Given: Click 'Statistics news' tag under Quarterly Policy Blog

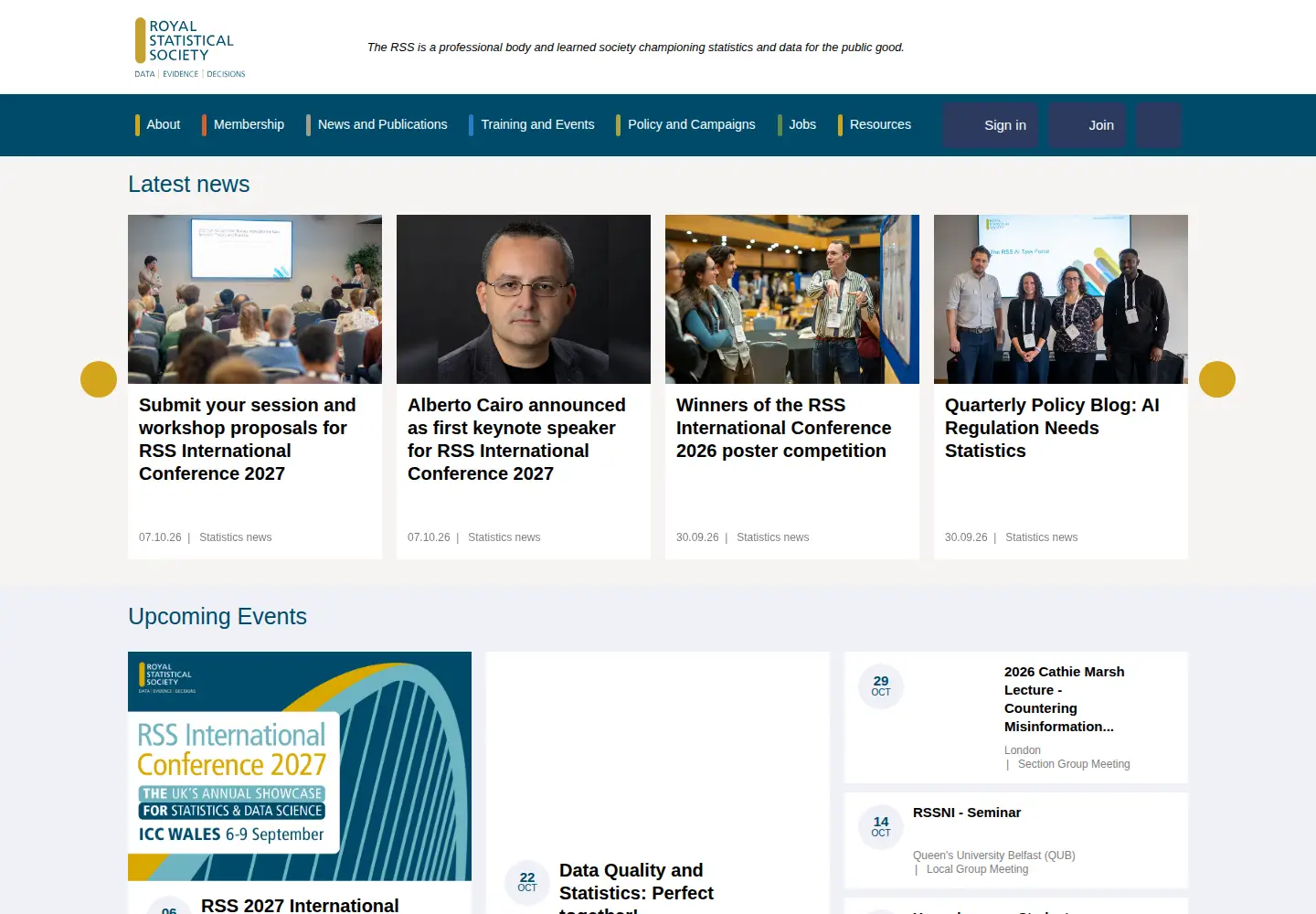Looking at the screenshot, I should pyautogui.click(x=1041, y=537).
